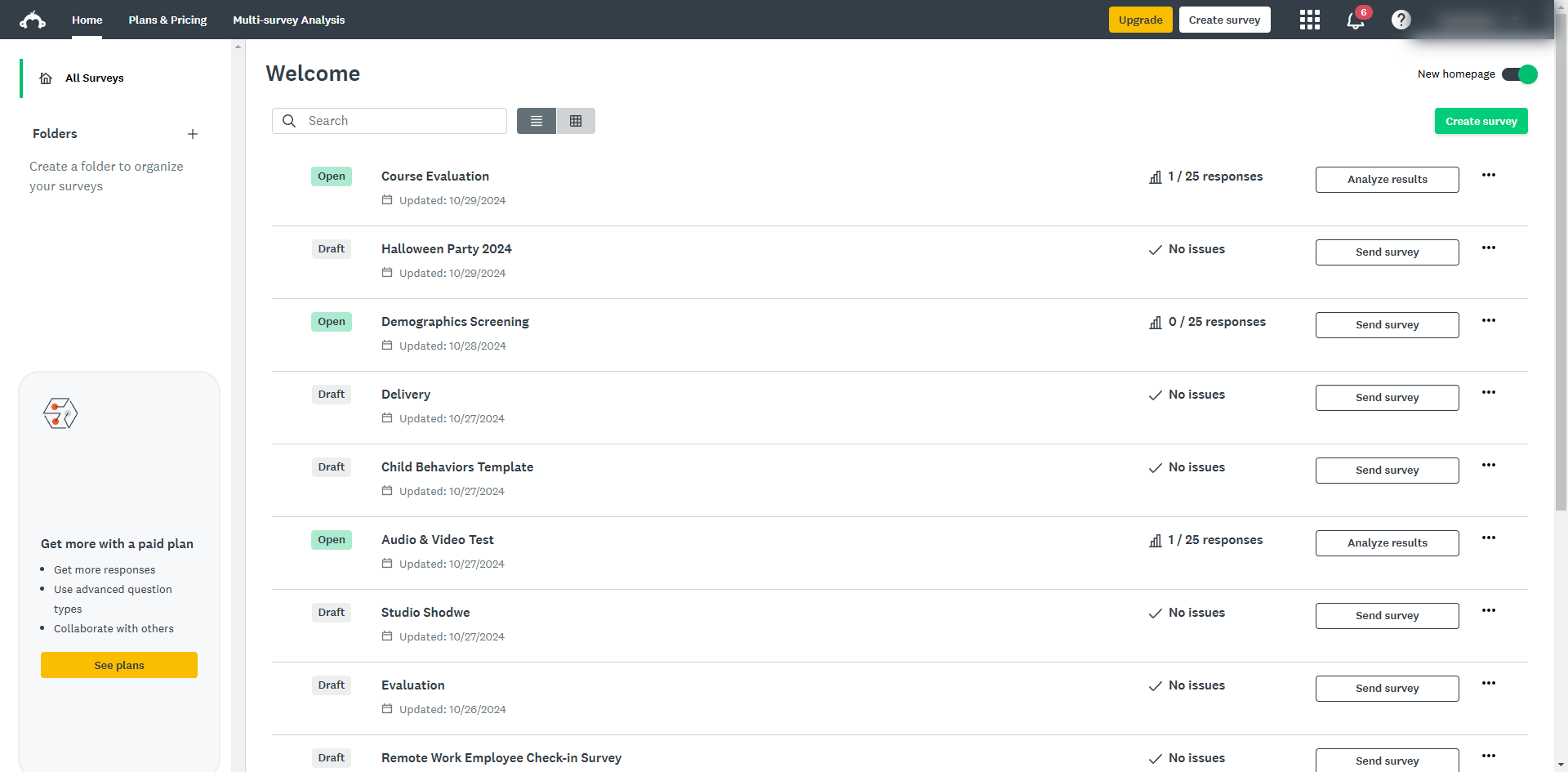Viewport: 1568px width, 772px height.
Task: Click responses chart icon for Demographics Screening
Action: pos(1156,323)
